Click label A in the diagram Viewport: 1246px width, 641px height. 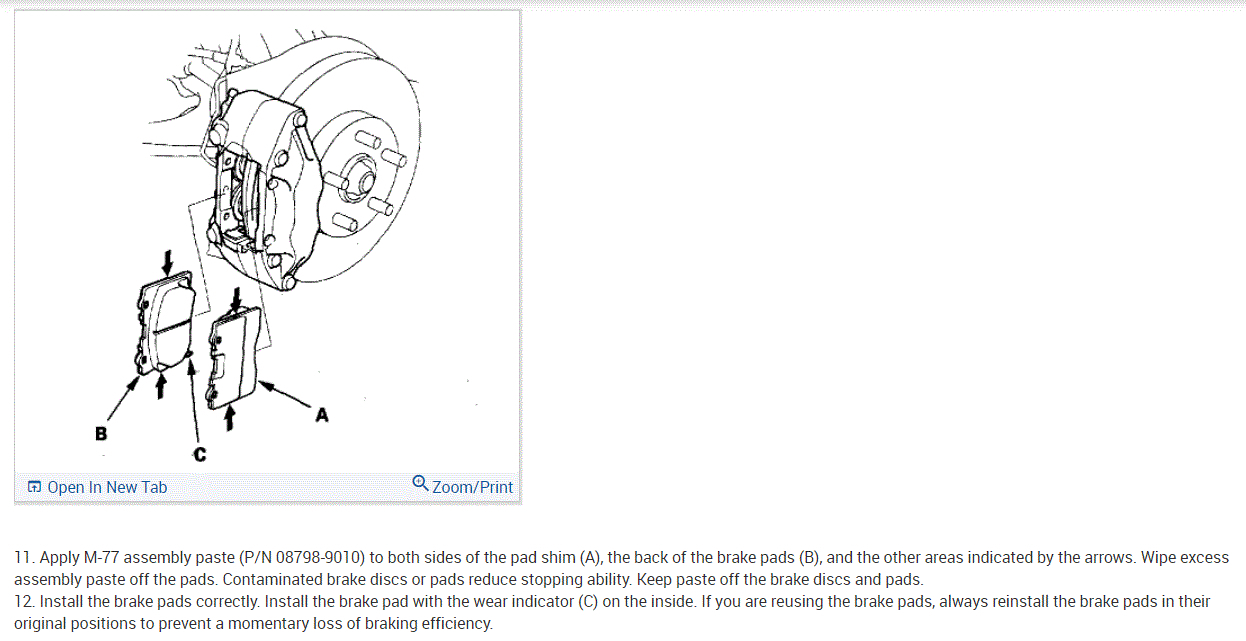(x=322, y=414)
